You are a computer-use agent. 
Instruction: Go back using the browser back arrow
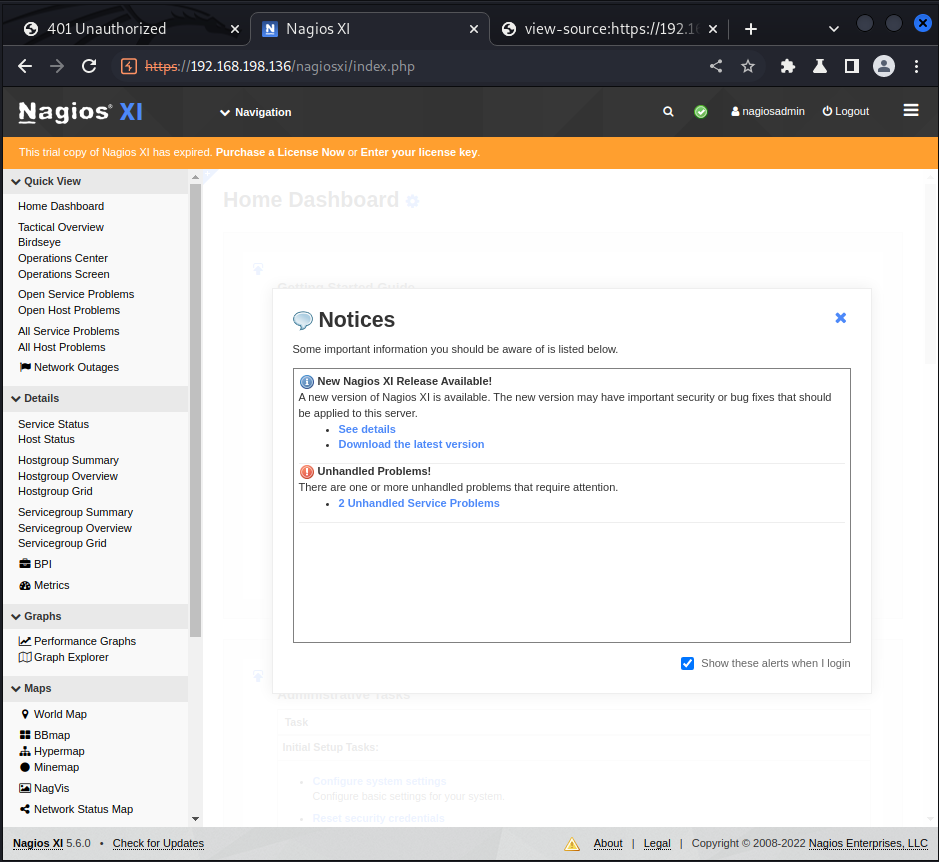pyautogui.click(x=25, y=66)
